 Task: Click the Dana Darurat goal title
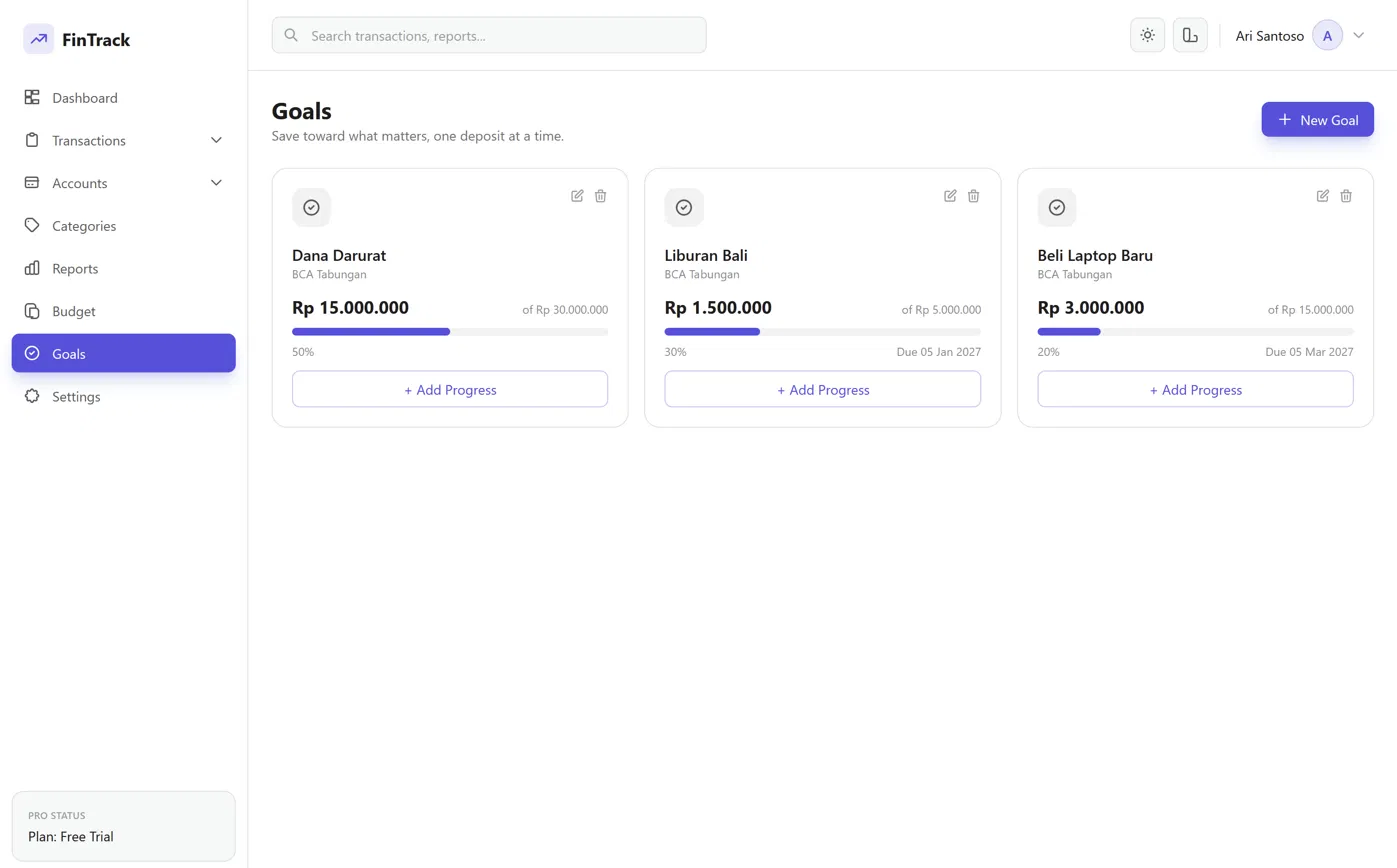click(339, 255)
